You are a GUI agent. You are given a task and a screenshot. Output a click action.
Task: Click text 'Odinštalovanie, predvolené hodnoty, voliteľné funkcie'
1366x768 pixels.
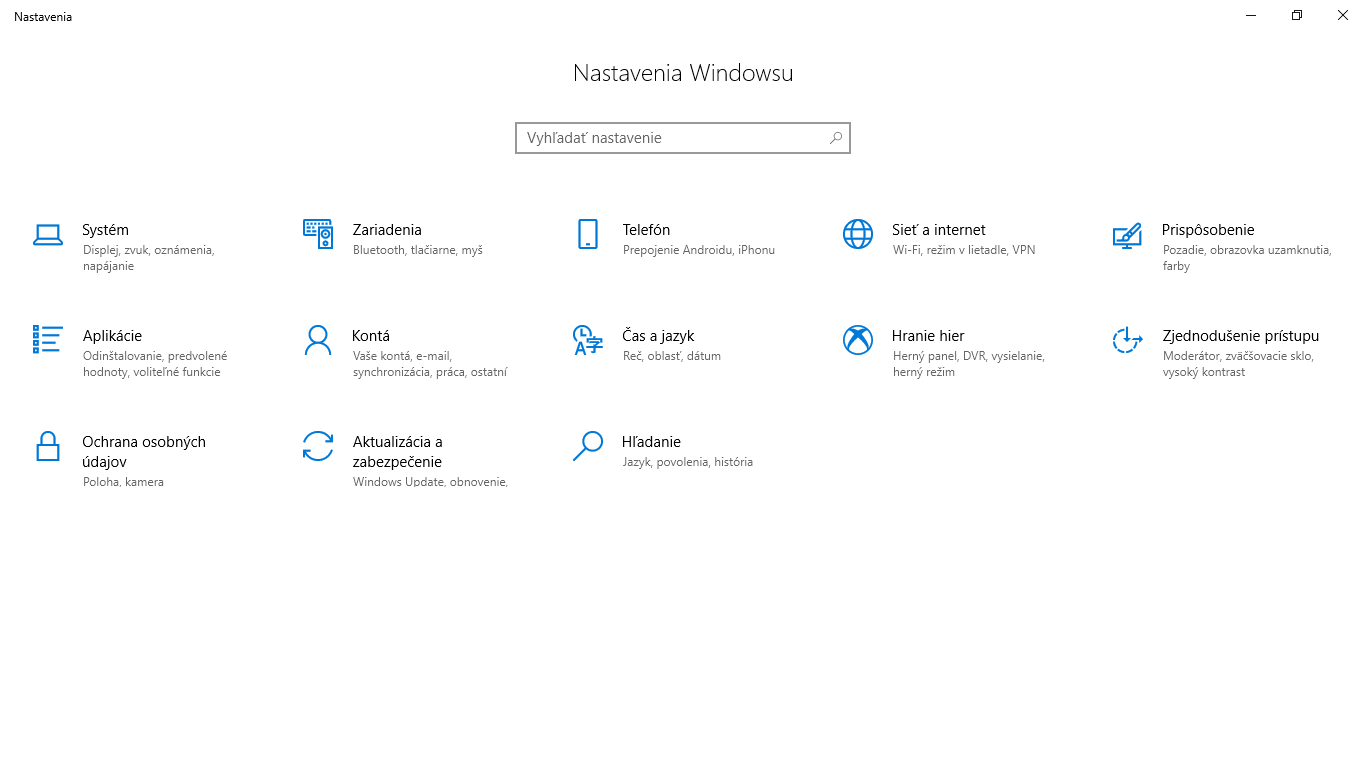[155, 364]
